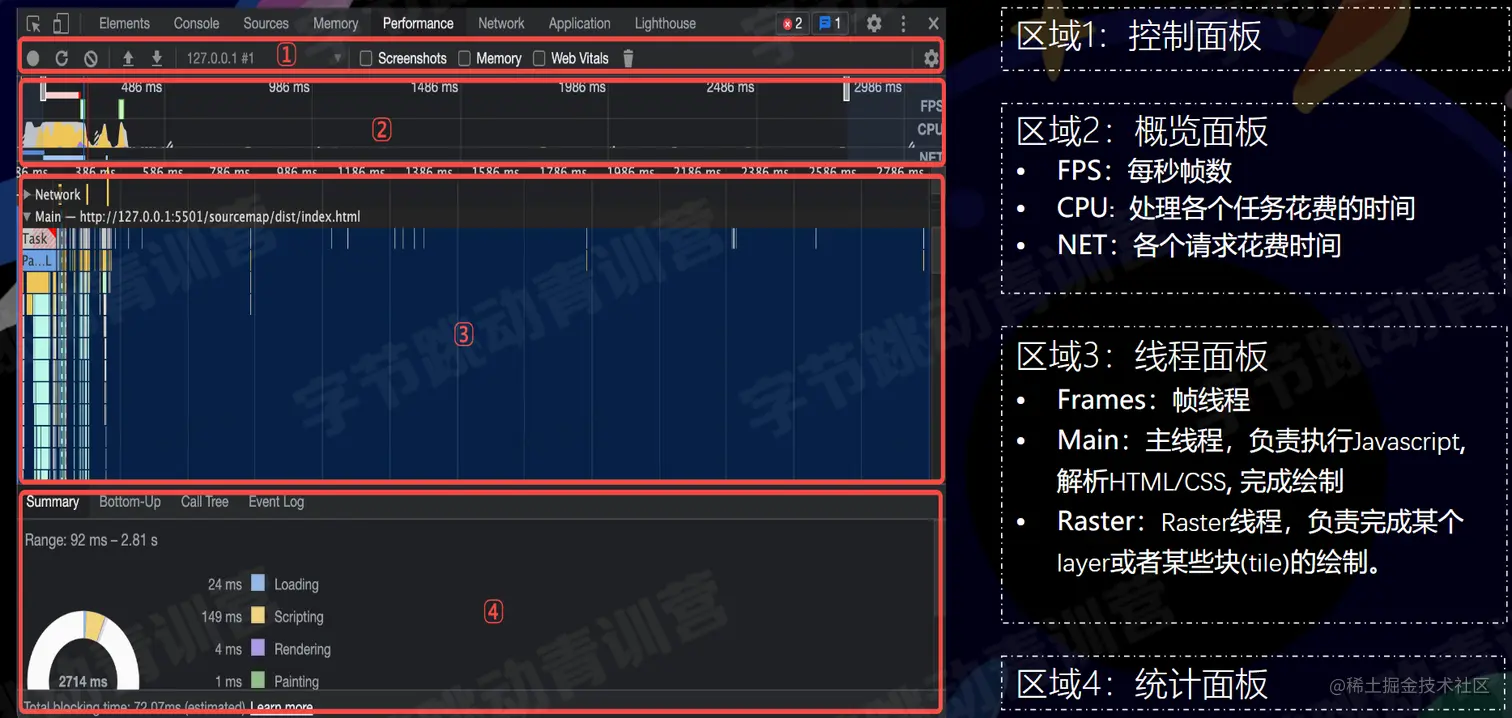The width and height of the screenshot is (1512, 718).
Task: Save the profile with the download arrow
Action: pyautogui.click(x=157, y=58)
